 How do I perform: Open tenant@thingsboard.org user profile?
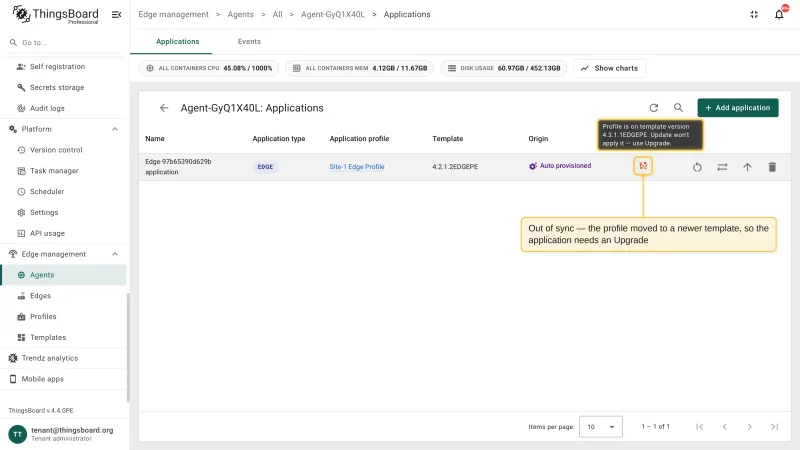[x=63, y=434]
